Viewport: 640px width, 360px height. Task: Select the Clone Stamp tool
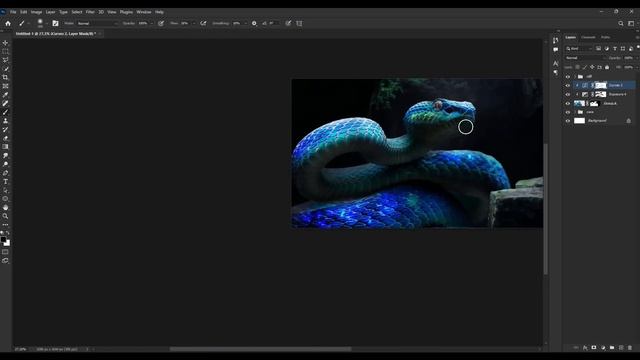[5, 121]
